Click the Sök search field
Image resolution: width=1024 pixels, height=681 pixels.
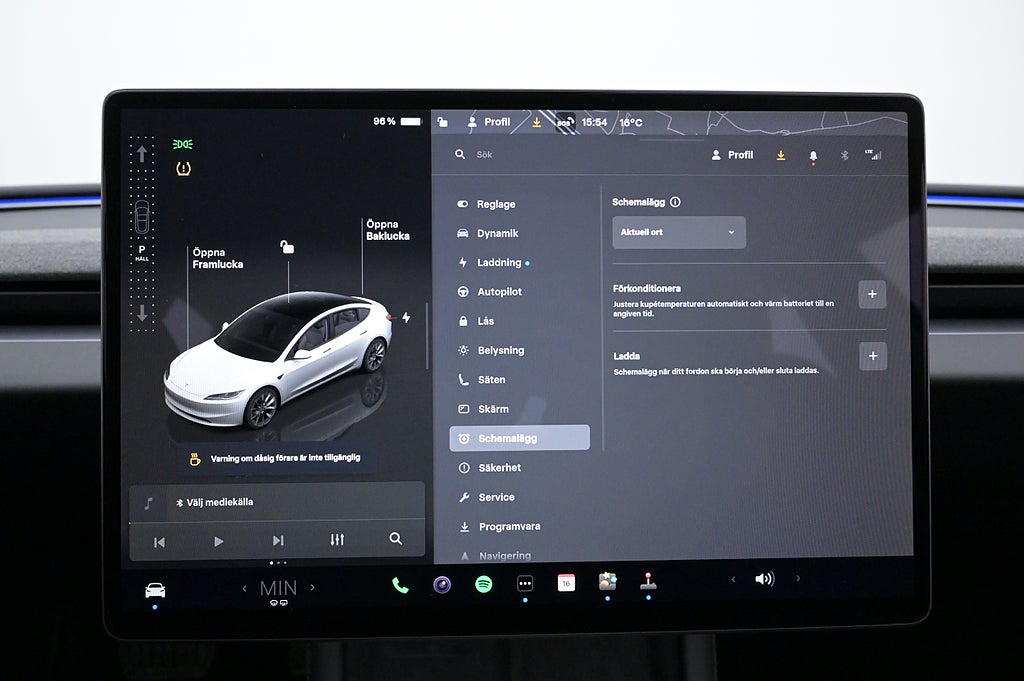coord(560,155)
